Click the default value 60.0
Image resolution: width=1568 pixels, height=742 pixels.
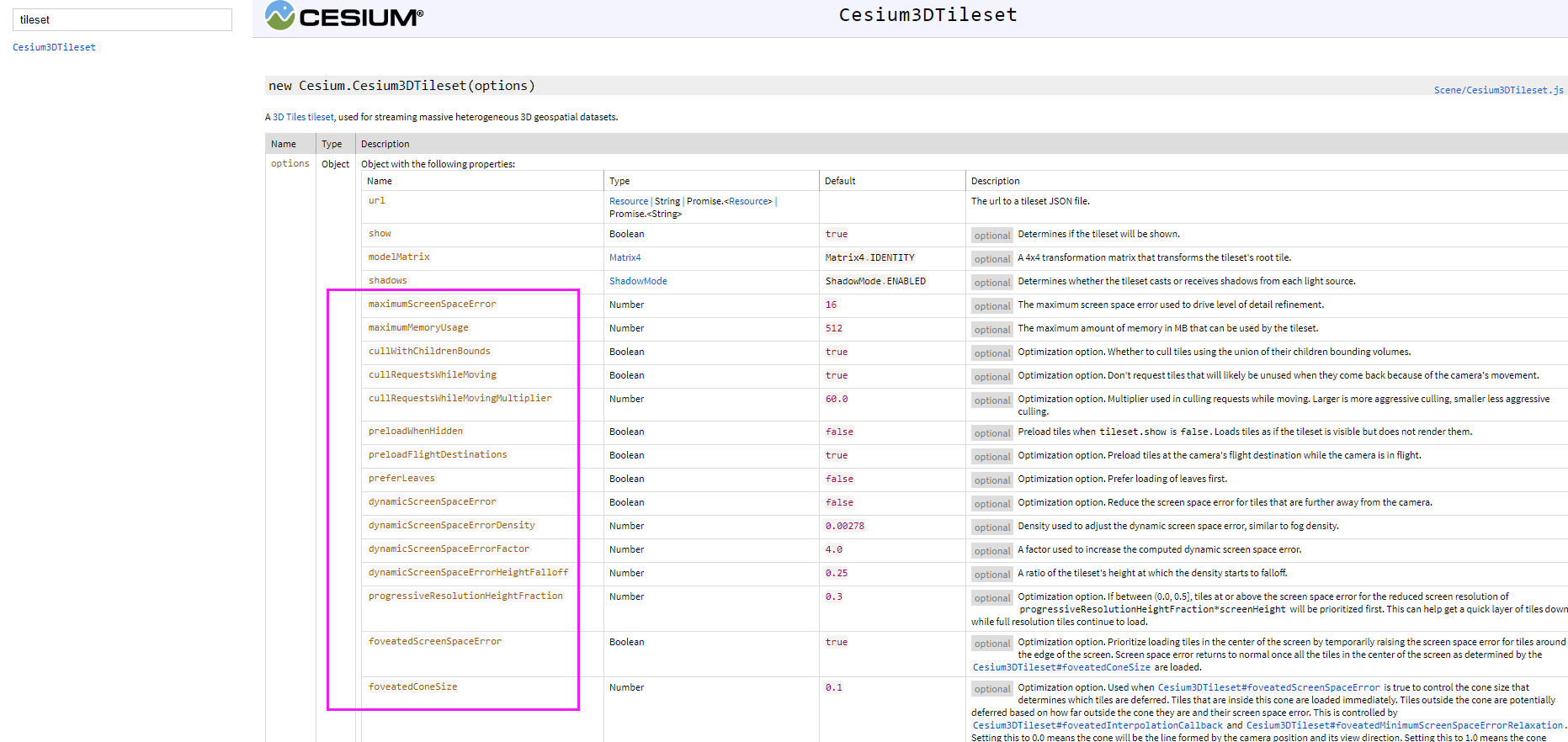click(837, 399)
